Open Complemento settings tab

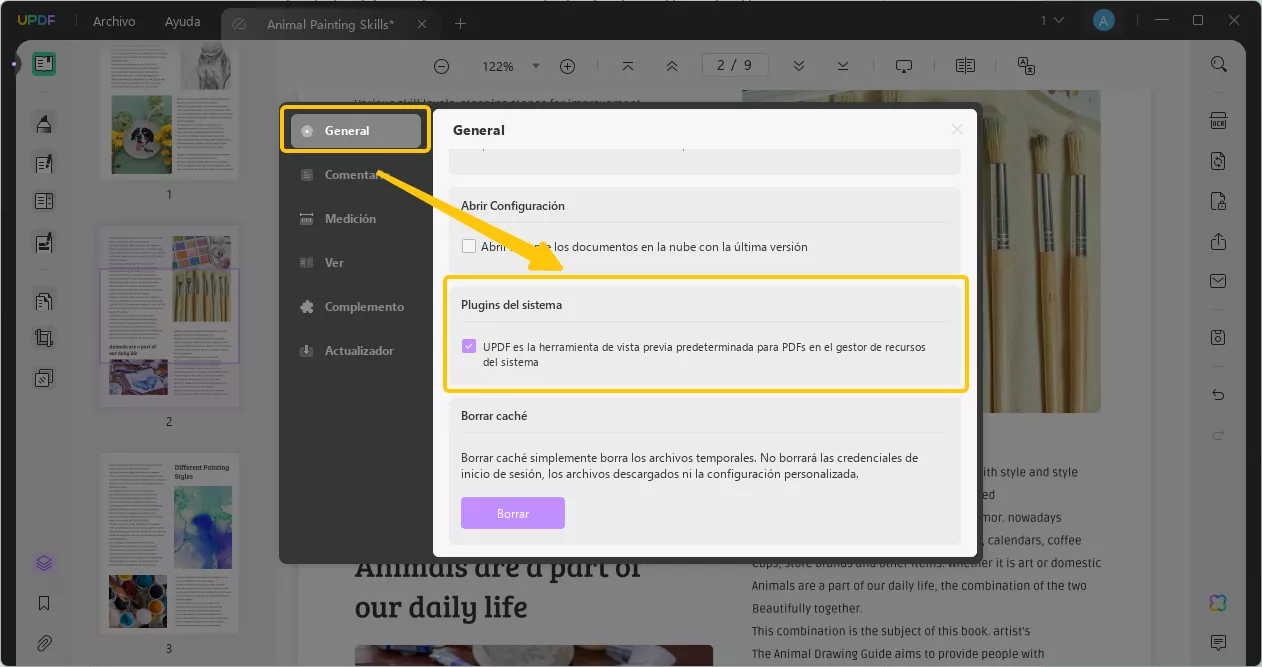[x=356, y=307]
